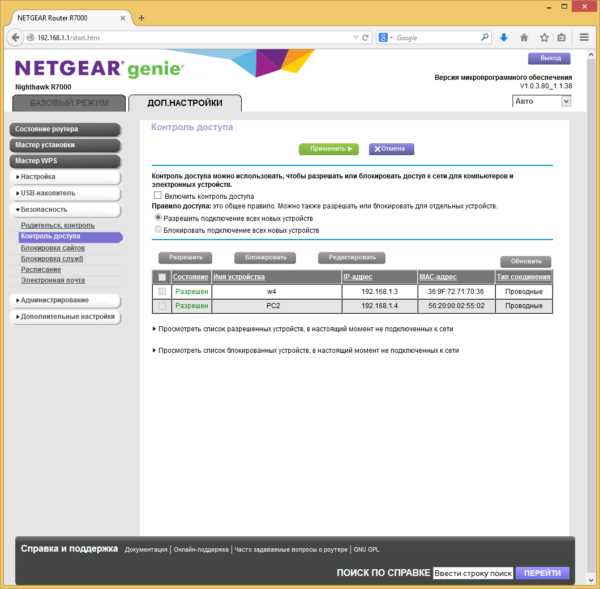Expand the Администрирование section
Viewport: 600px width, 589px height.
pos(66,300)
